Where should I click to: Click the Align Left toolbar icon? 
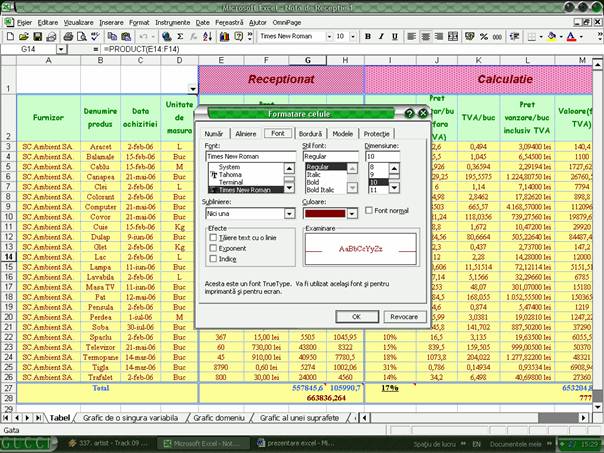point(412,37)
